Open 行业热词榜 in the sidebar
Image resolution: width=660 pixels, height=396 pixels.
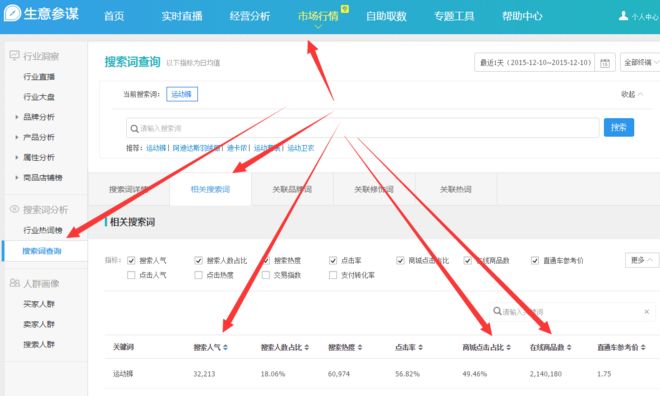[x=43, y=230]
